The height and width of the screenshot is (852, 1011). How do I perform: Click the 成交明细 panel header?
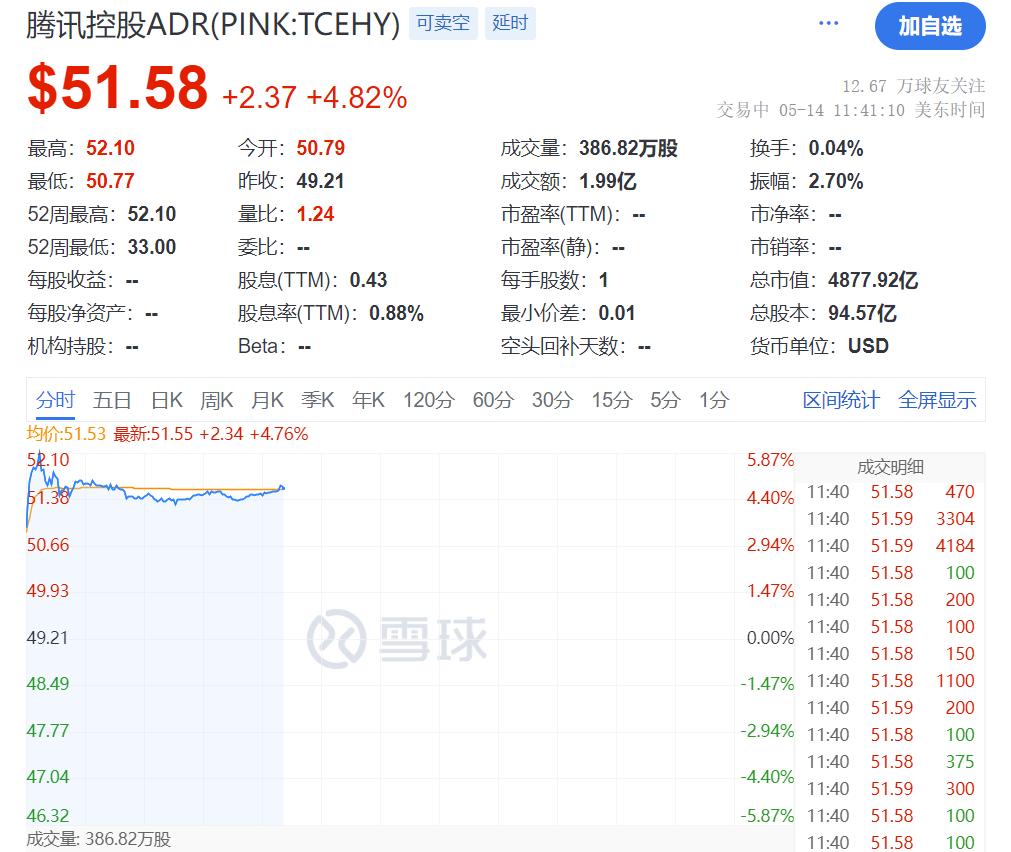tap(890, 467)
